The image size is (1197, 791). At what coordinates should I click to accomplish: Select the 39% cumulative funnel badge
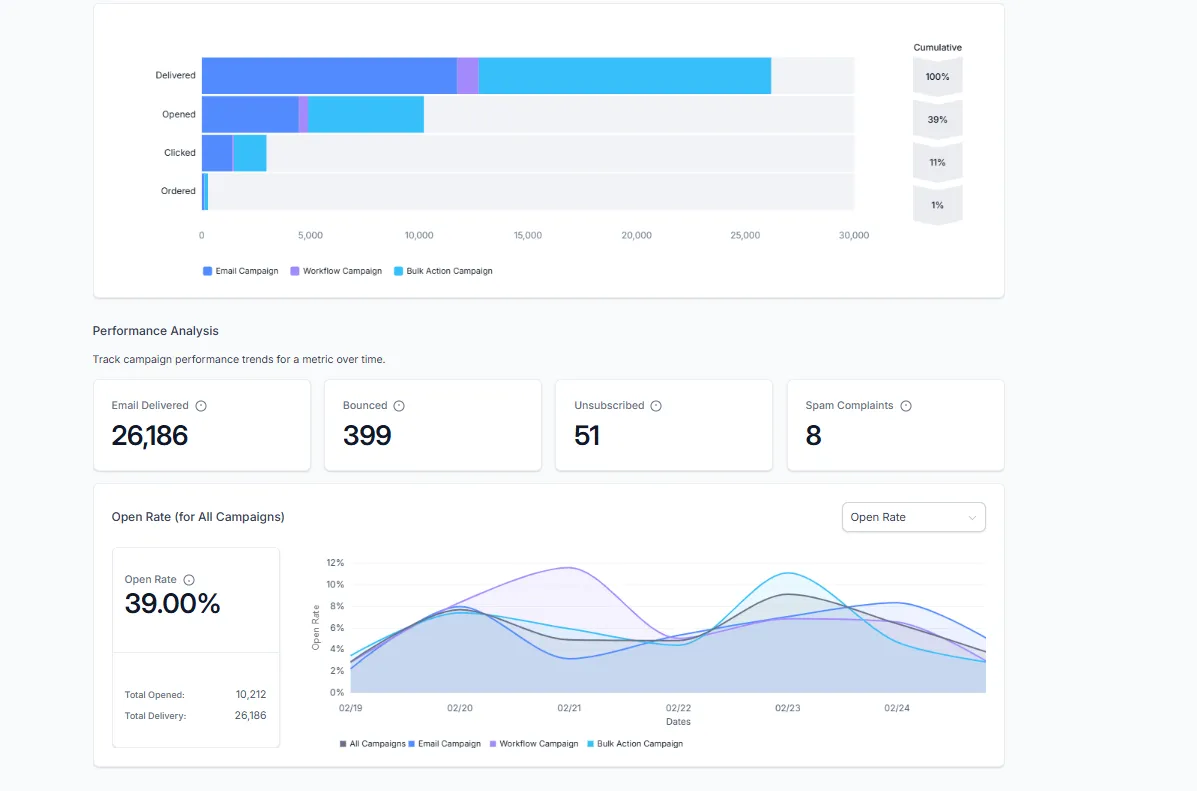coord(937,120)
